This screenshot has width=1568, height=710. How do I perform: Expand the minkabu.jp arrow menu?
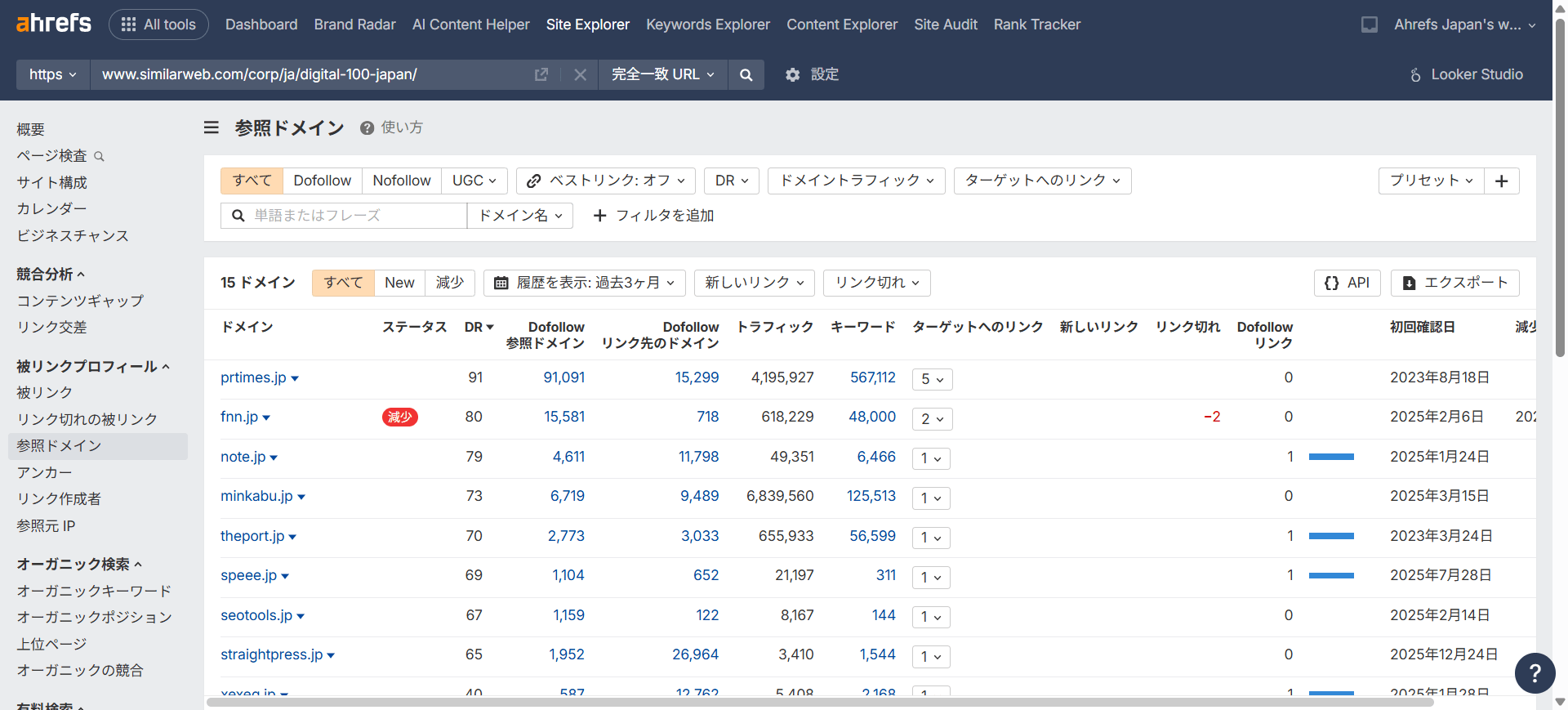pos(301,498)
